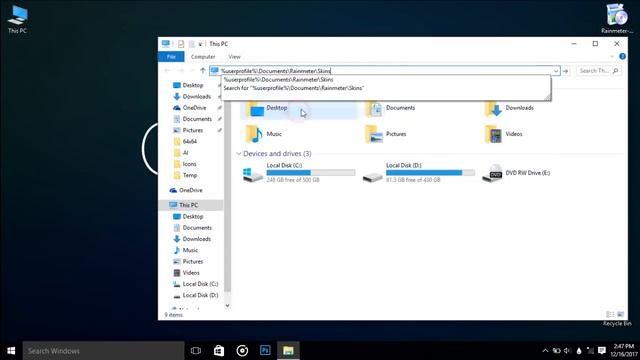Select the Music folder tile
This screenshot has width=640, height=360.
264,134
